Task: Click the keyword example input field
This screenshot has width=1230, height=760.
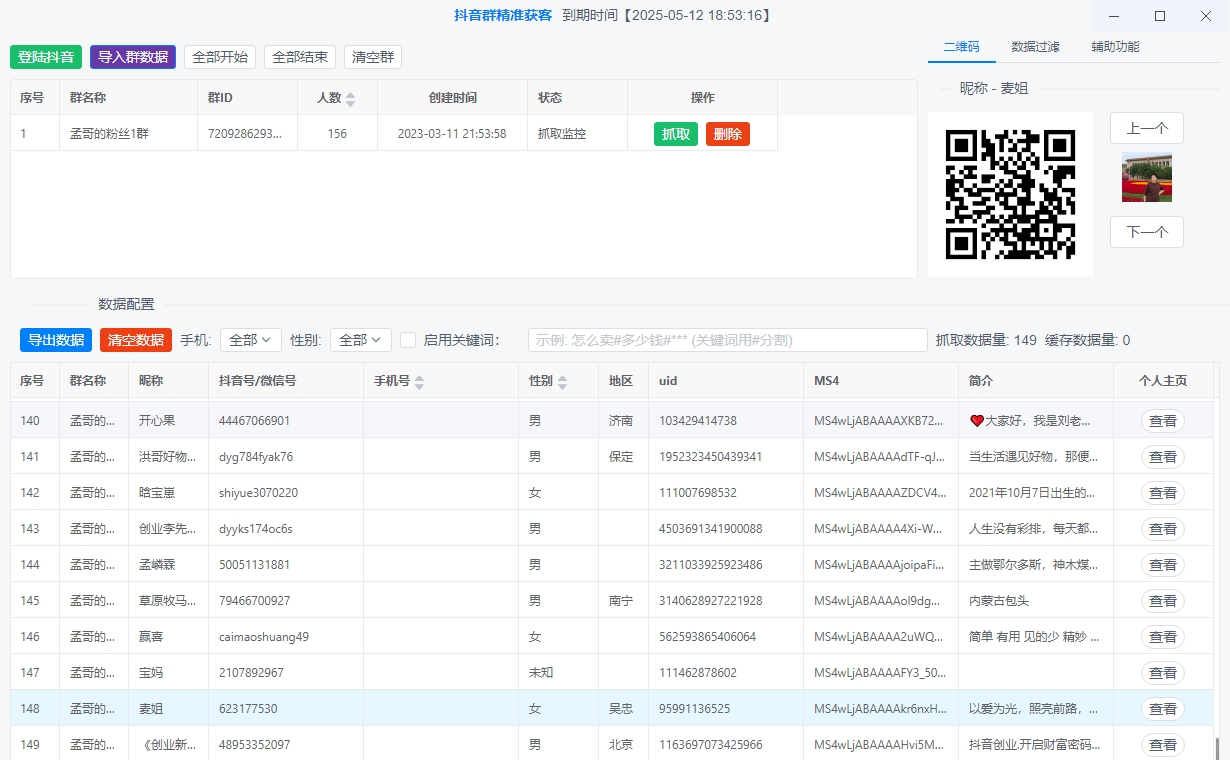Action: coord(727,340)
